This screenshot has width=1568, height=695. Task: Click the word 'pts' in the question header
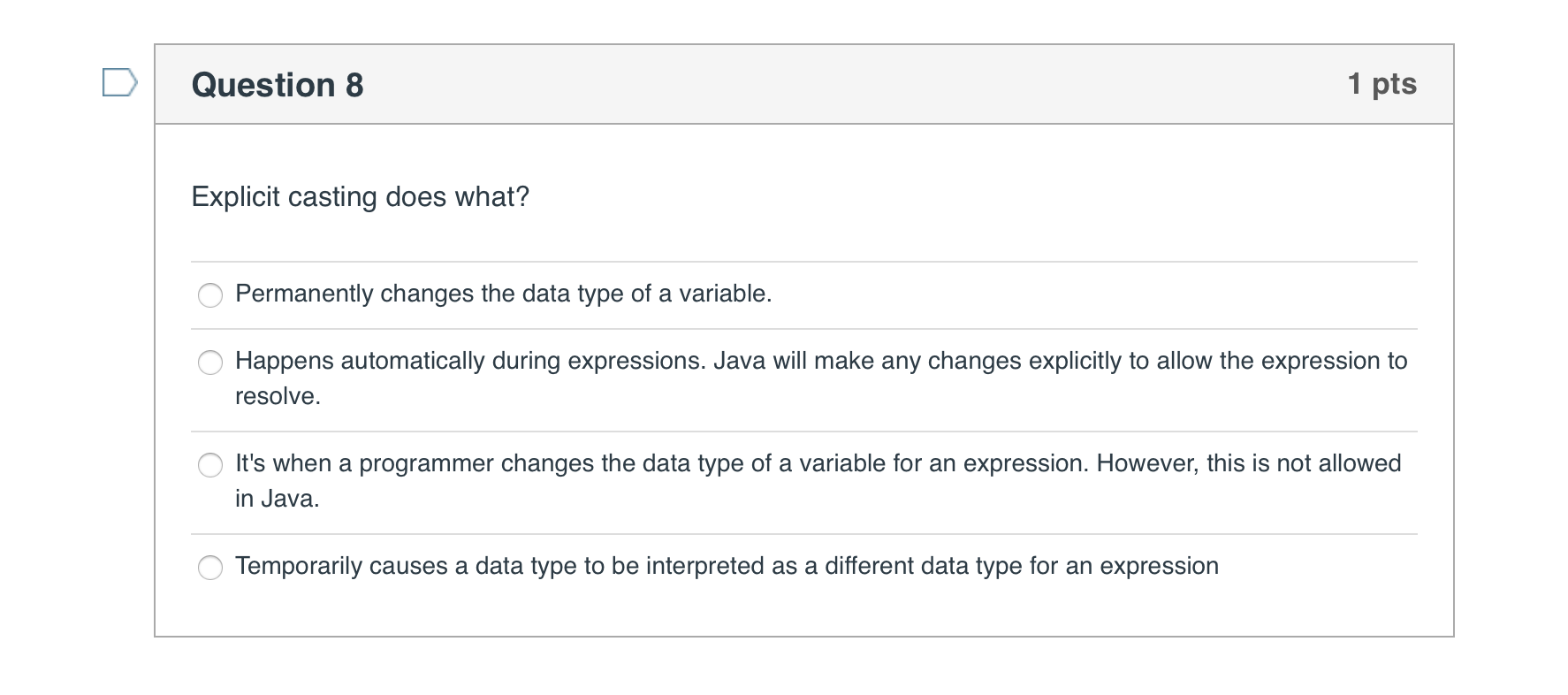(1395, 85)
